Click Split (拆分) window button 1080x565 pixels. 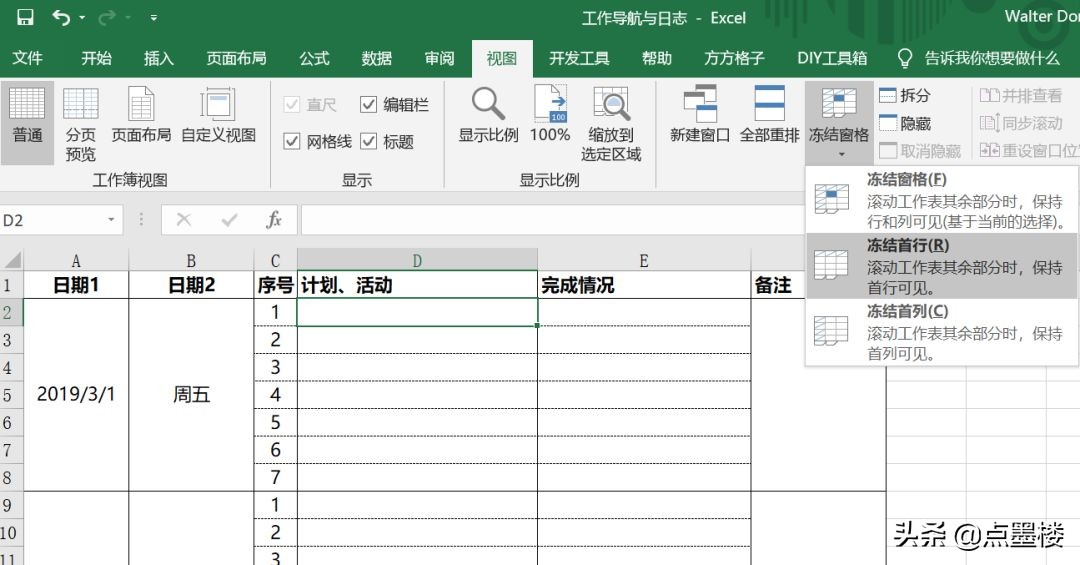905,95
